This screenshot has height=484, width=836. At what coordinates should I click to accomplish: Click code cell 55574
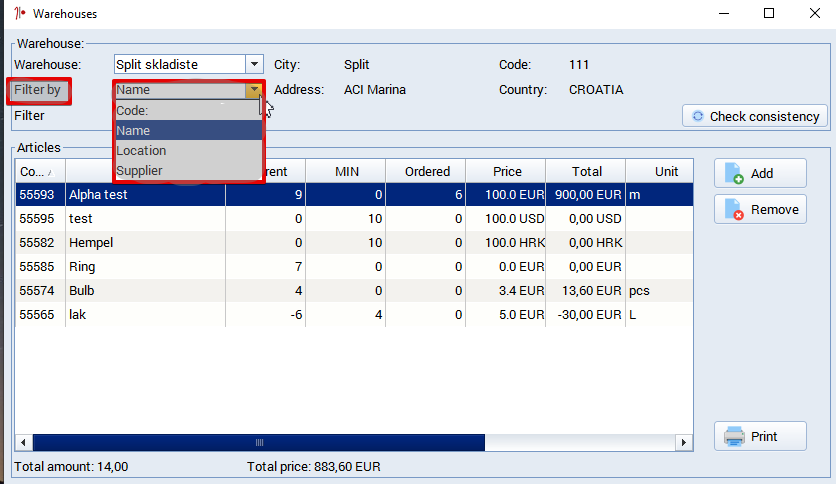coord(40,291)
